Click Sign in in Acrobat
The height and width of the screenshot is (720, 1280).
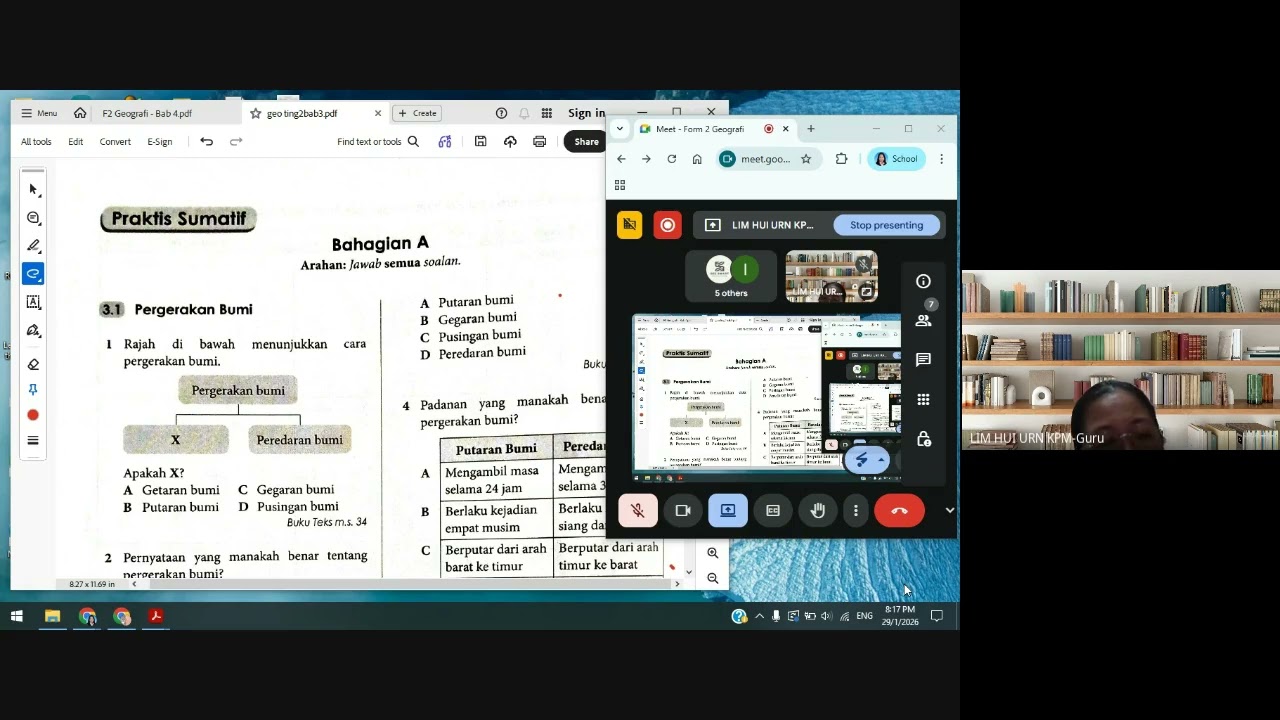click(586, 113)
